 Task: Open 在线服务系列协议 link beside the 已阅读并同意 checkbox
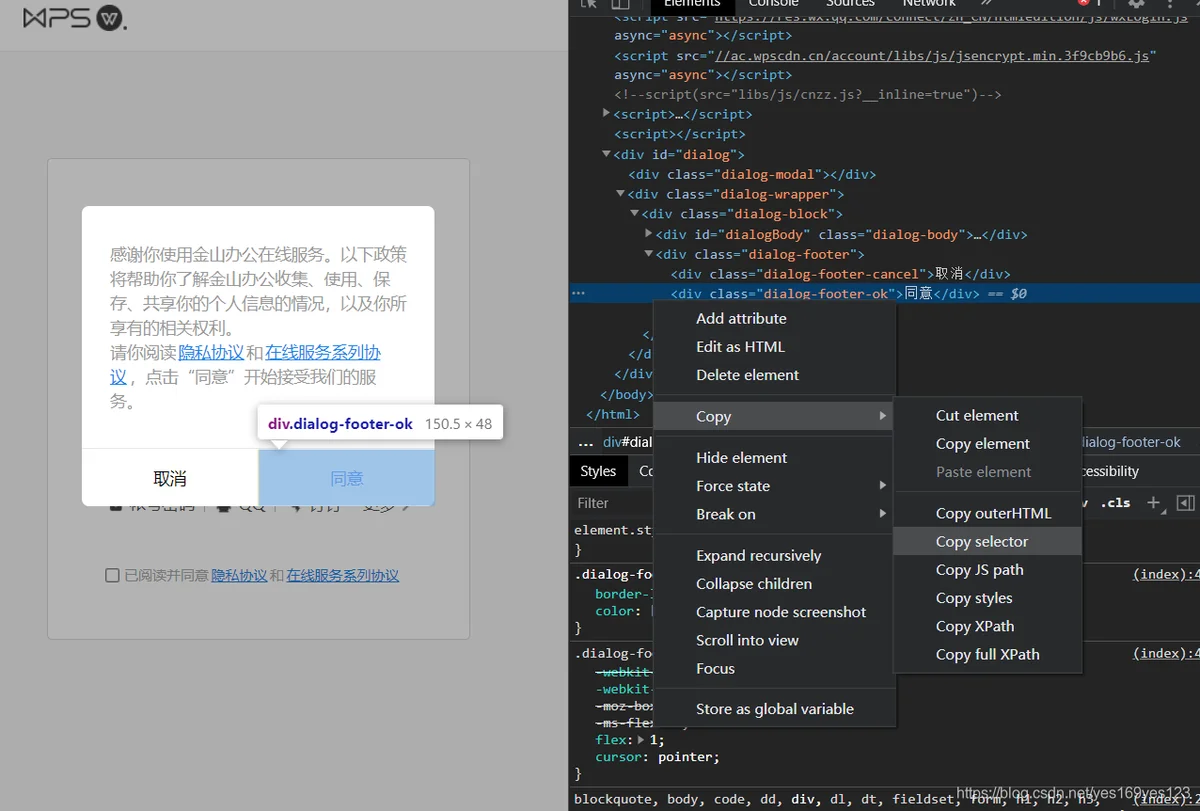tap(343, 575)
